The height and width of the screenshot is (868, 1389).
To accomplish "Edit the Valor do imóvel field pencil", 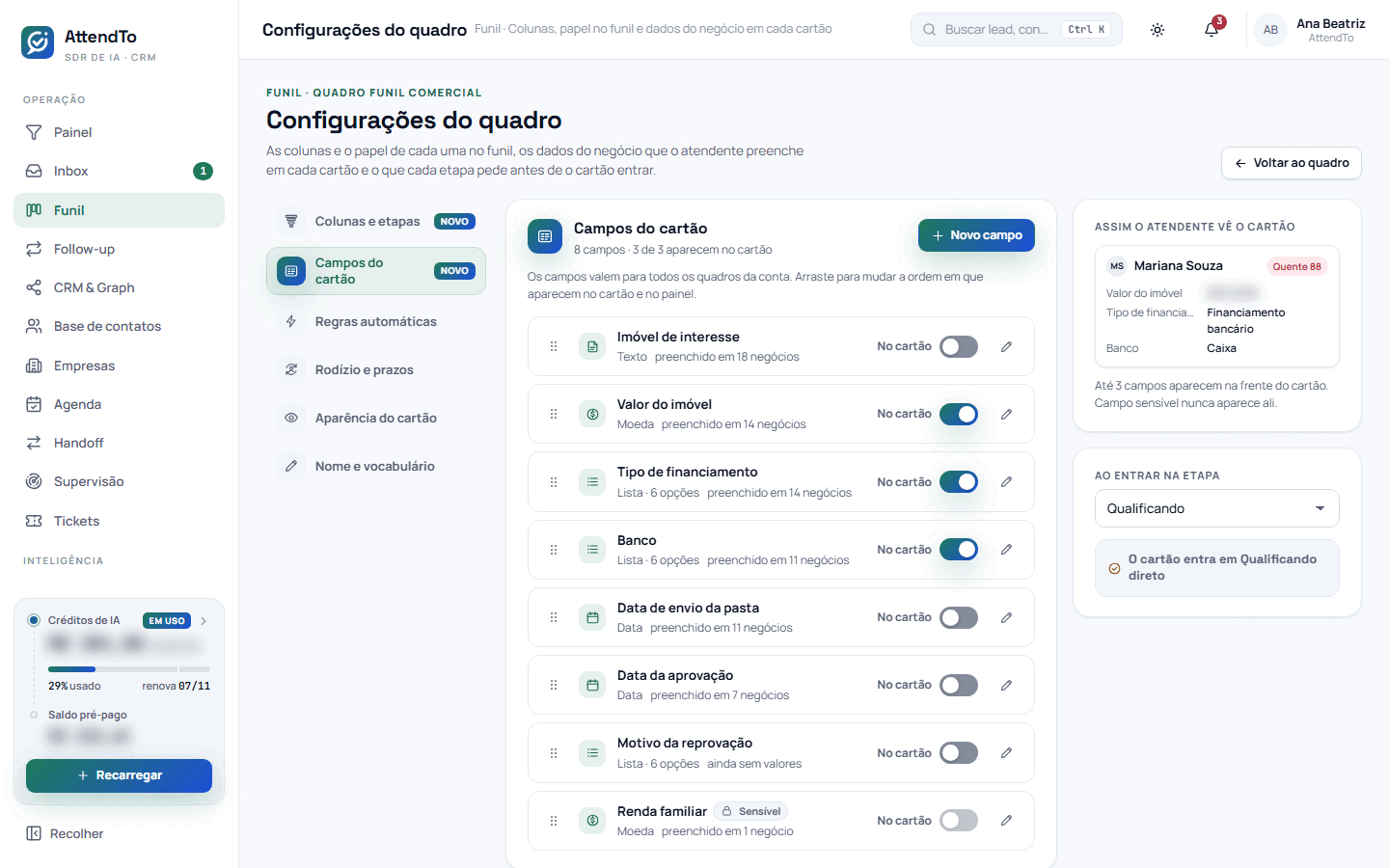I will pyautogui.click(x=1006, y=414).
